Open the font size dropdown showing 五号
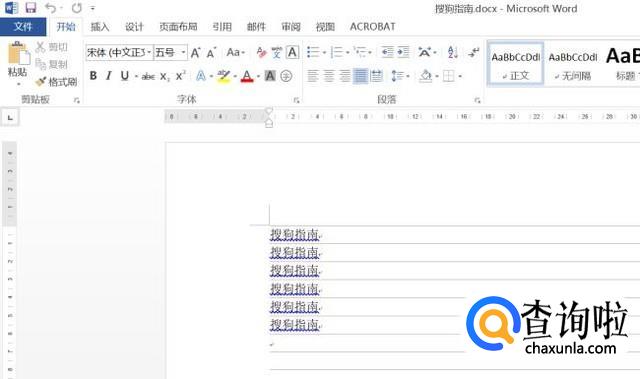 click(170, 53)
